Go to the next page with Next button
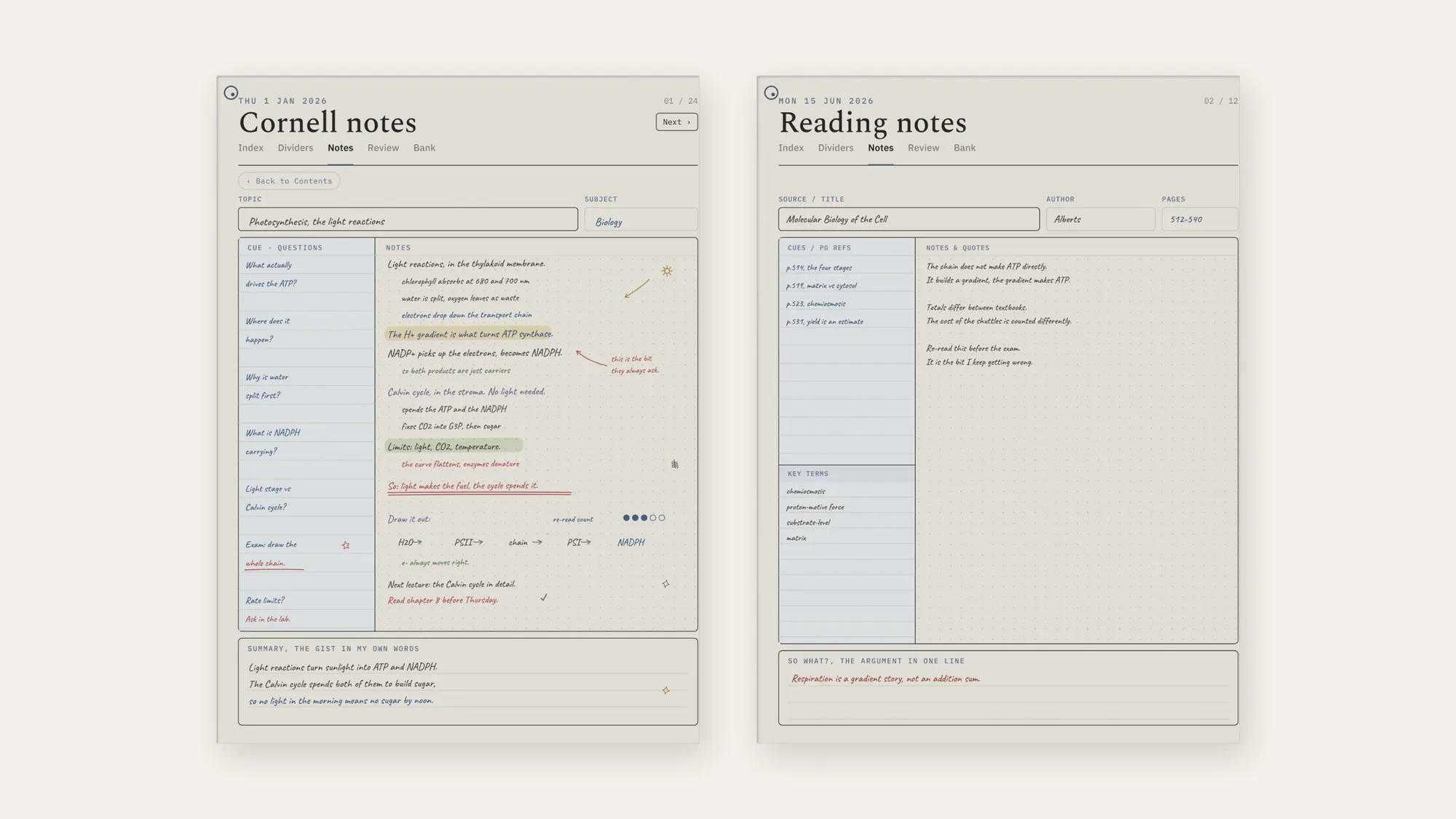The width and height of the screenshot is (1456, 819). click(676, 122)
